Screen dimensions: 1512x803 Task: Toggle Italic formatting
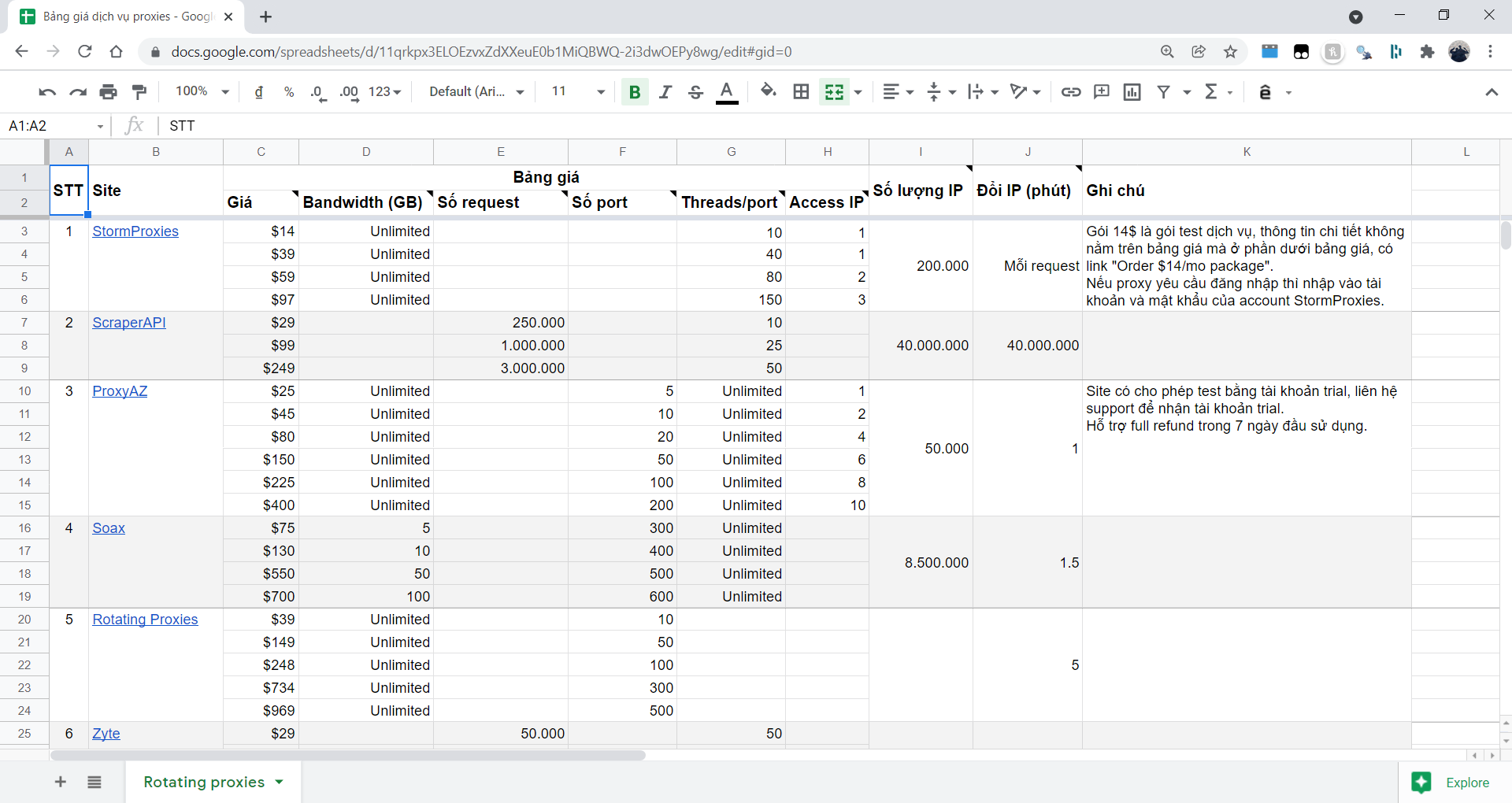665,92
